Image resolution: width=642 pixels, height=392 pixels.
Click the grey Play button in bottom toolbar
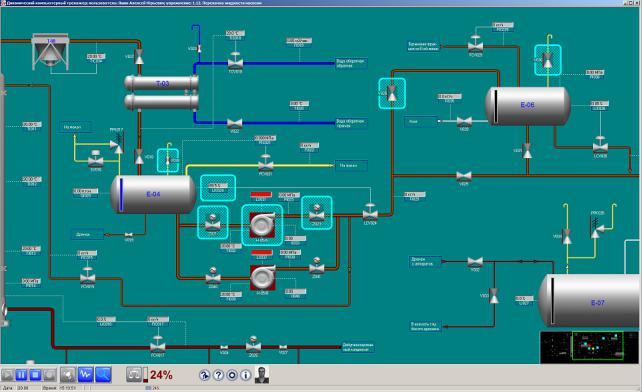point(7,374)
